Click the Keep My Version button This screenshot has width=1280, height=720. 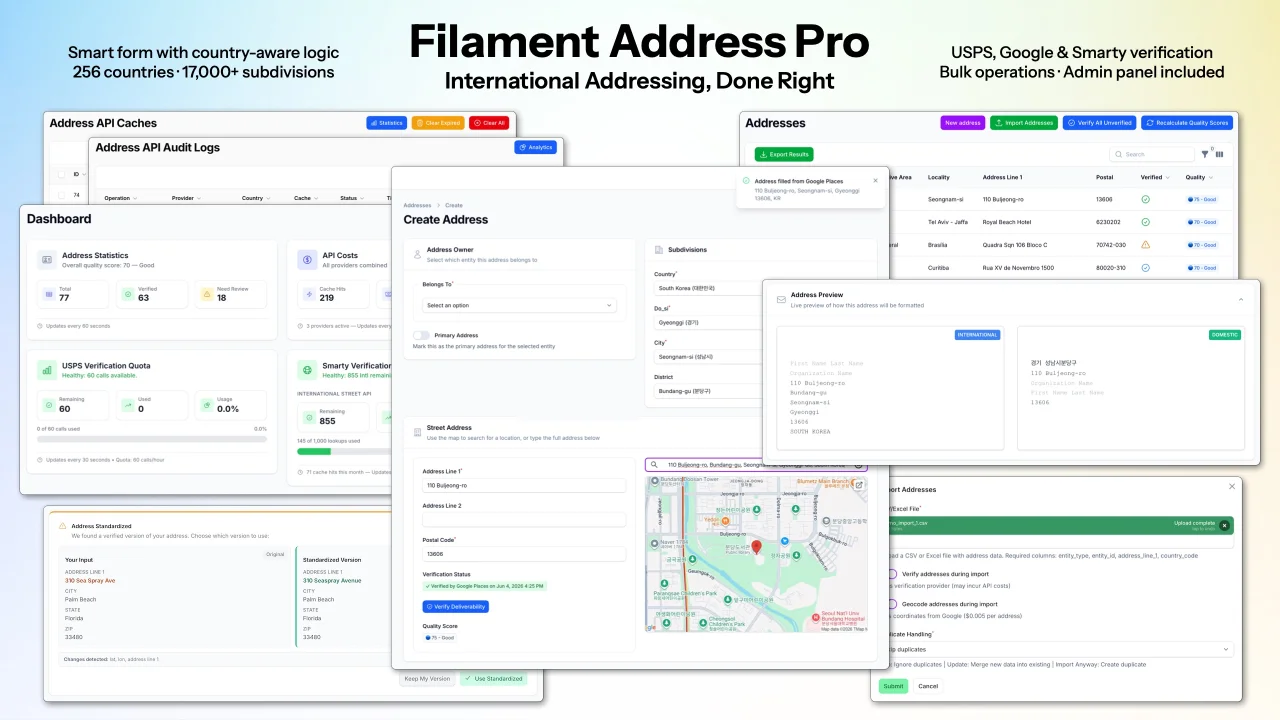click(x=427, y=678)
